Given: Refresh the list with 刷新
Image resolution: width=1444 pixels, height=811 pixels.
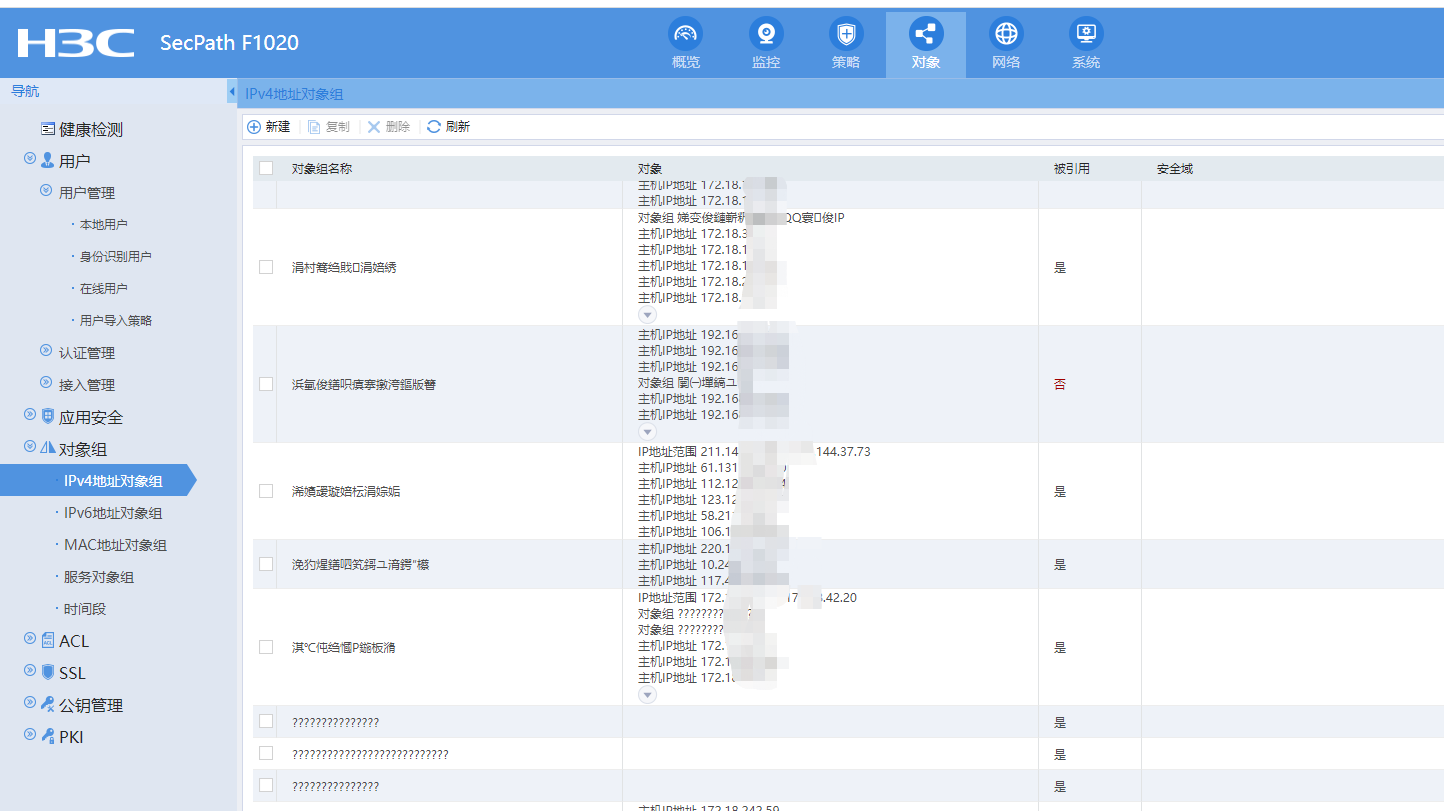Looking at the screenshot, I should pyautogui.click(x=449, y=127).
